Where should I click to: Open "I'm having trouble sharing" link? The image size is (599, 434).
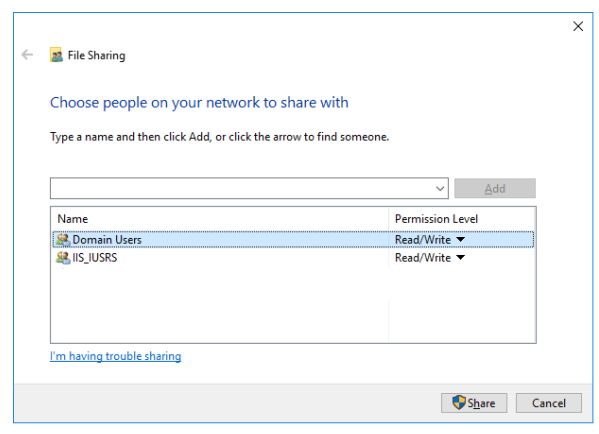115,356
